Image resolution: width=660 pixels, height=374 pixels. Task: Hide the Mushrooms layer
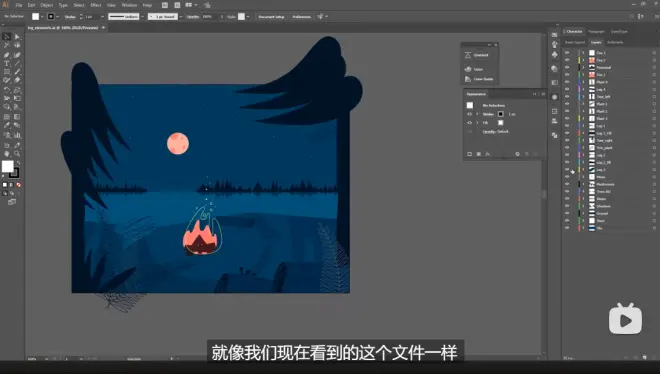coord(567,184)
